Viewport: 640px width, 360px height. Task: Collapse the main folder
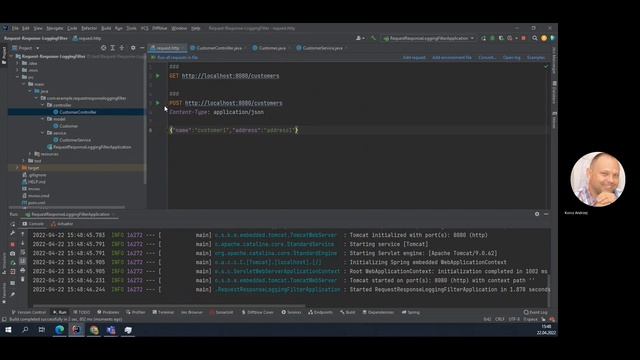point(24,84)
